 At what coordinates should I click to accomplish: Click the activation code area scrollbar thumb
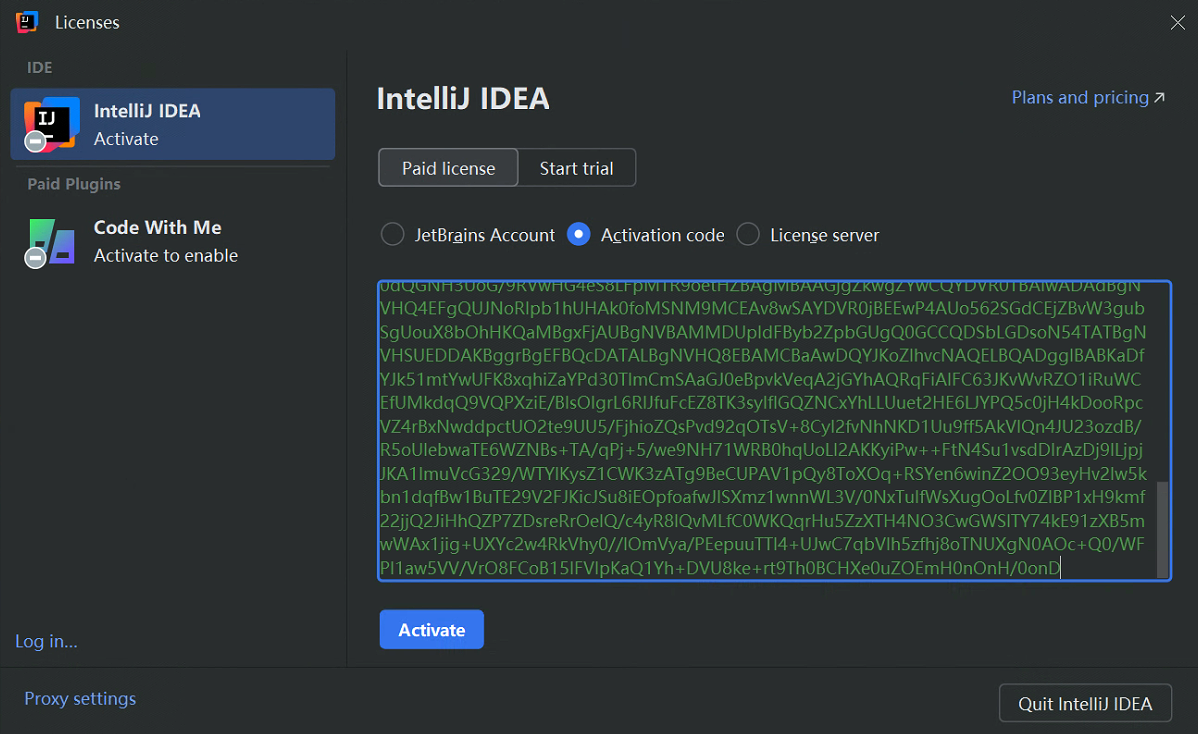click(1162, 528)
